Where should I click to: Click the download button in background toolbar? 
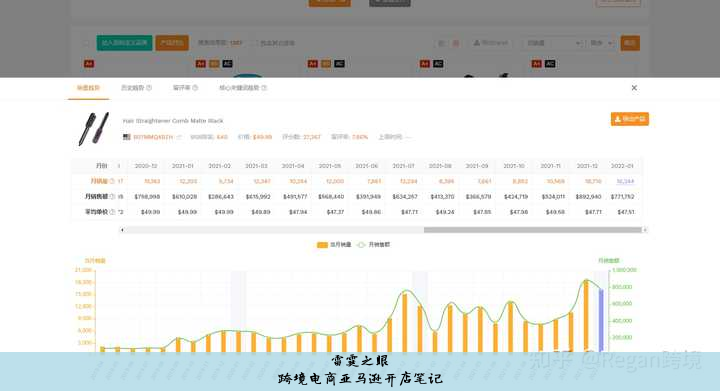point(491,43)
